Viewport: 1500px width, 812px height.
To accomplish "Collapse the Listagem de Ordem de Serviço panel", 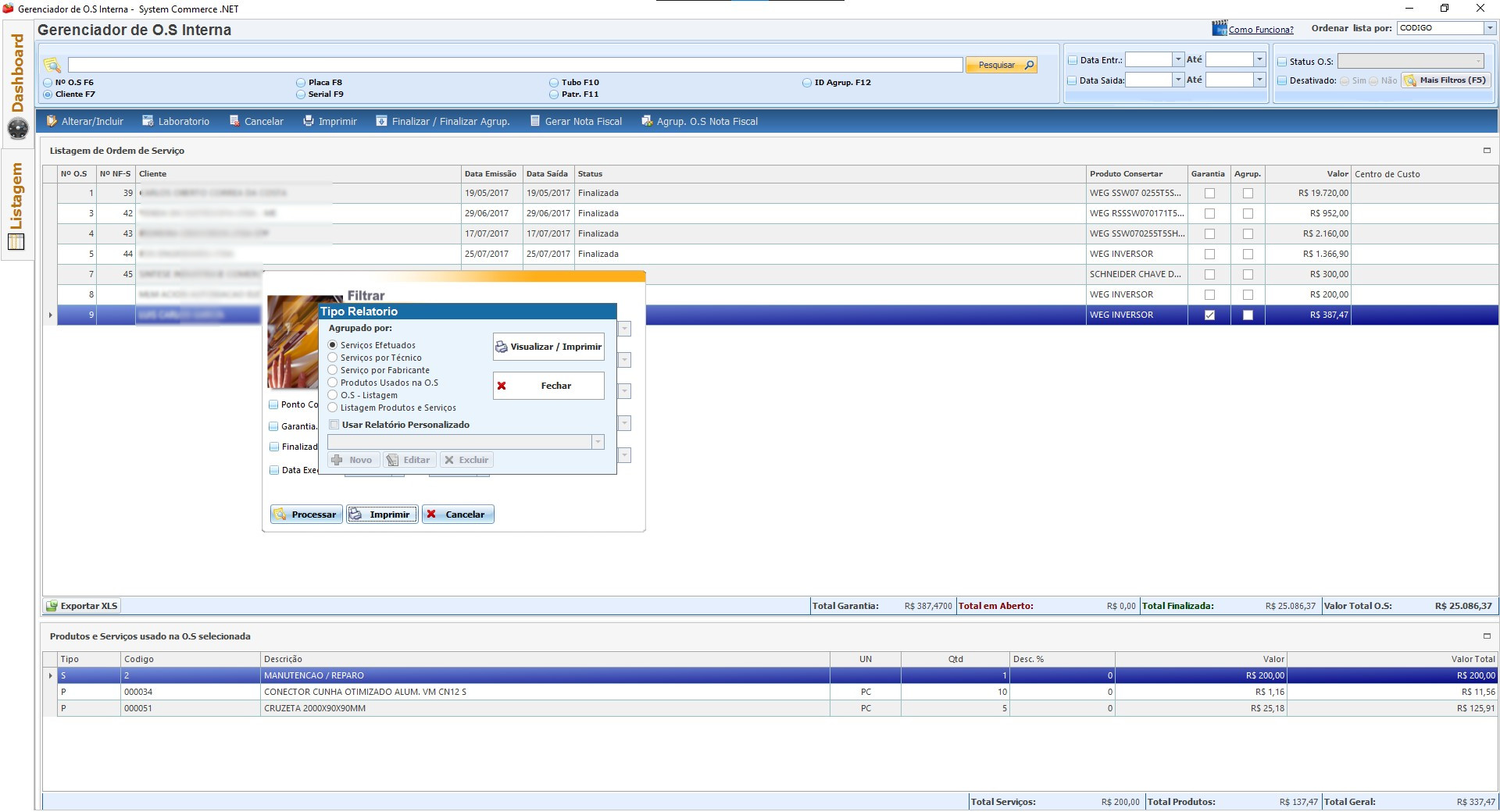I will click(x=1487, y=151).
